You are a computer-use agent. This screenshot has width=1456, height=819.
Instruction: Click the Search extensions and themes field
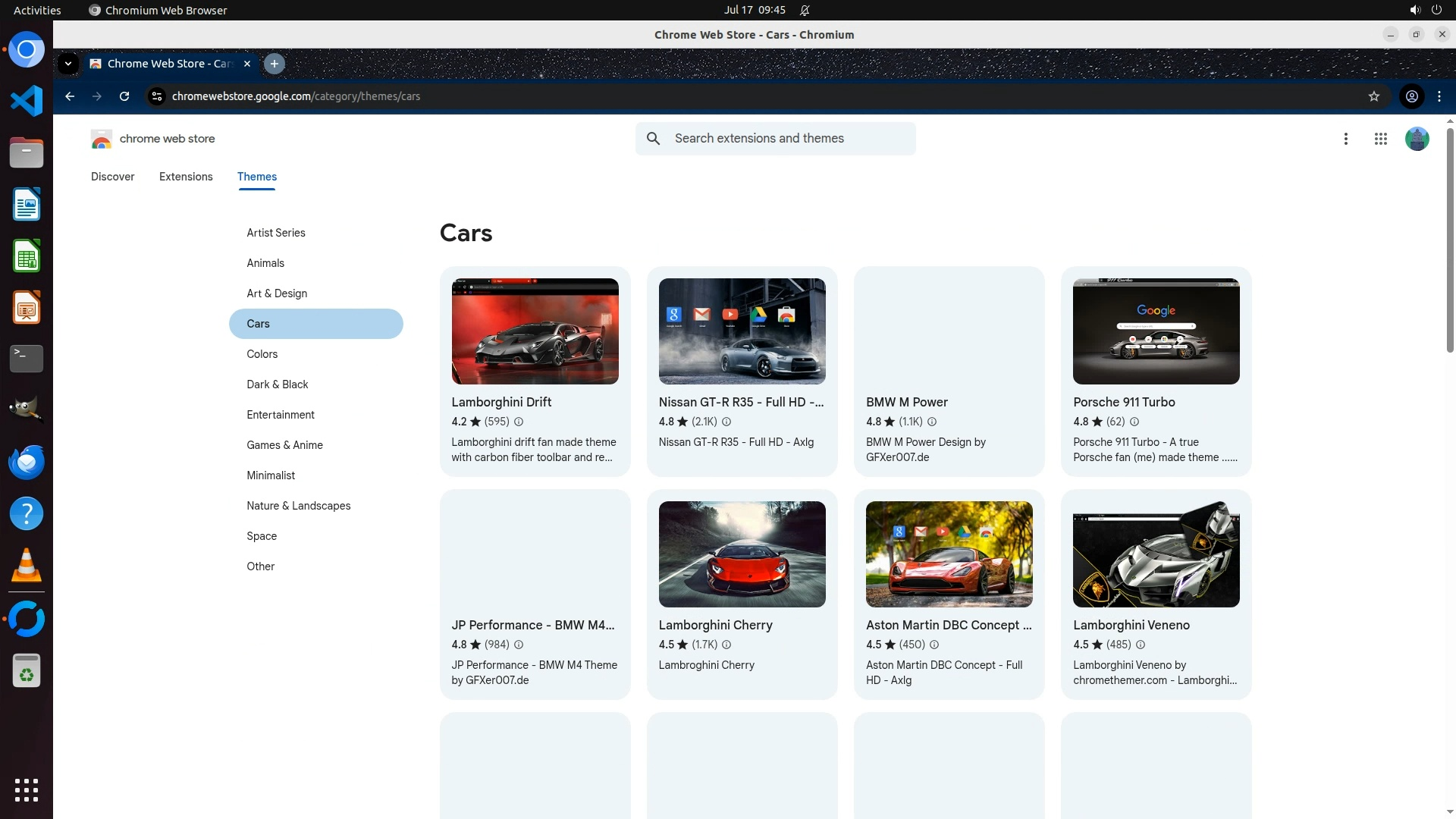point(789,139)
